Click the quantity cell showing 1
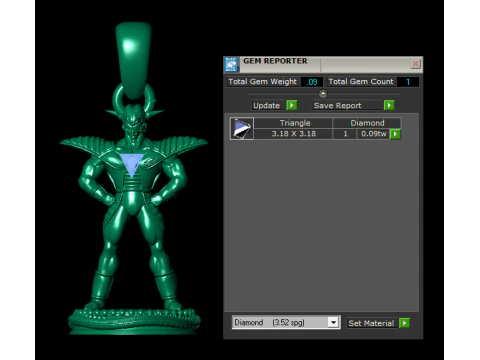480x360 pixels. click(345, 134)
